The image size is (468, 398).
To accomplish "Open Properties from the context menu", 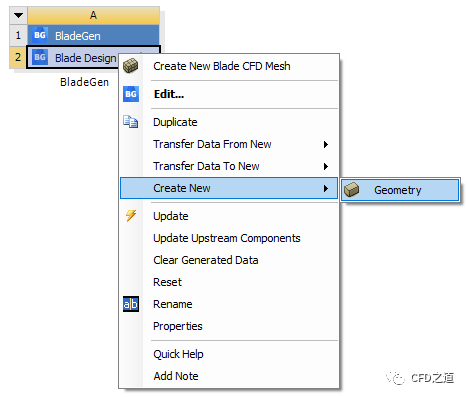I will pyautogui.click(x=178, y=326).
